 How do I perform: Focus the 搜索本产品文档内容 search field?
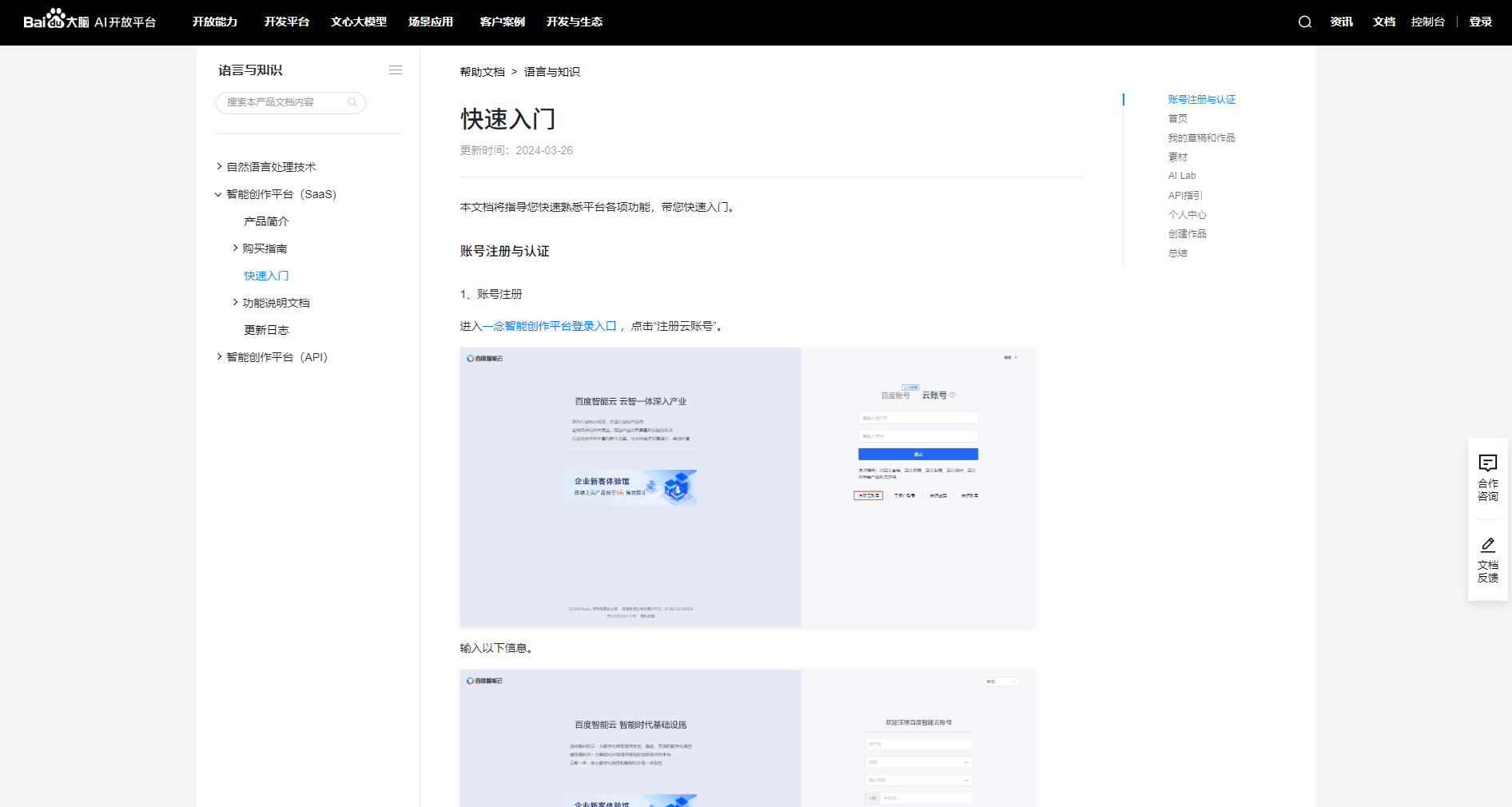point(291,102)
